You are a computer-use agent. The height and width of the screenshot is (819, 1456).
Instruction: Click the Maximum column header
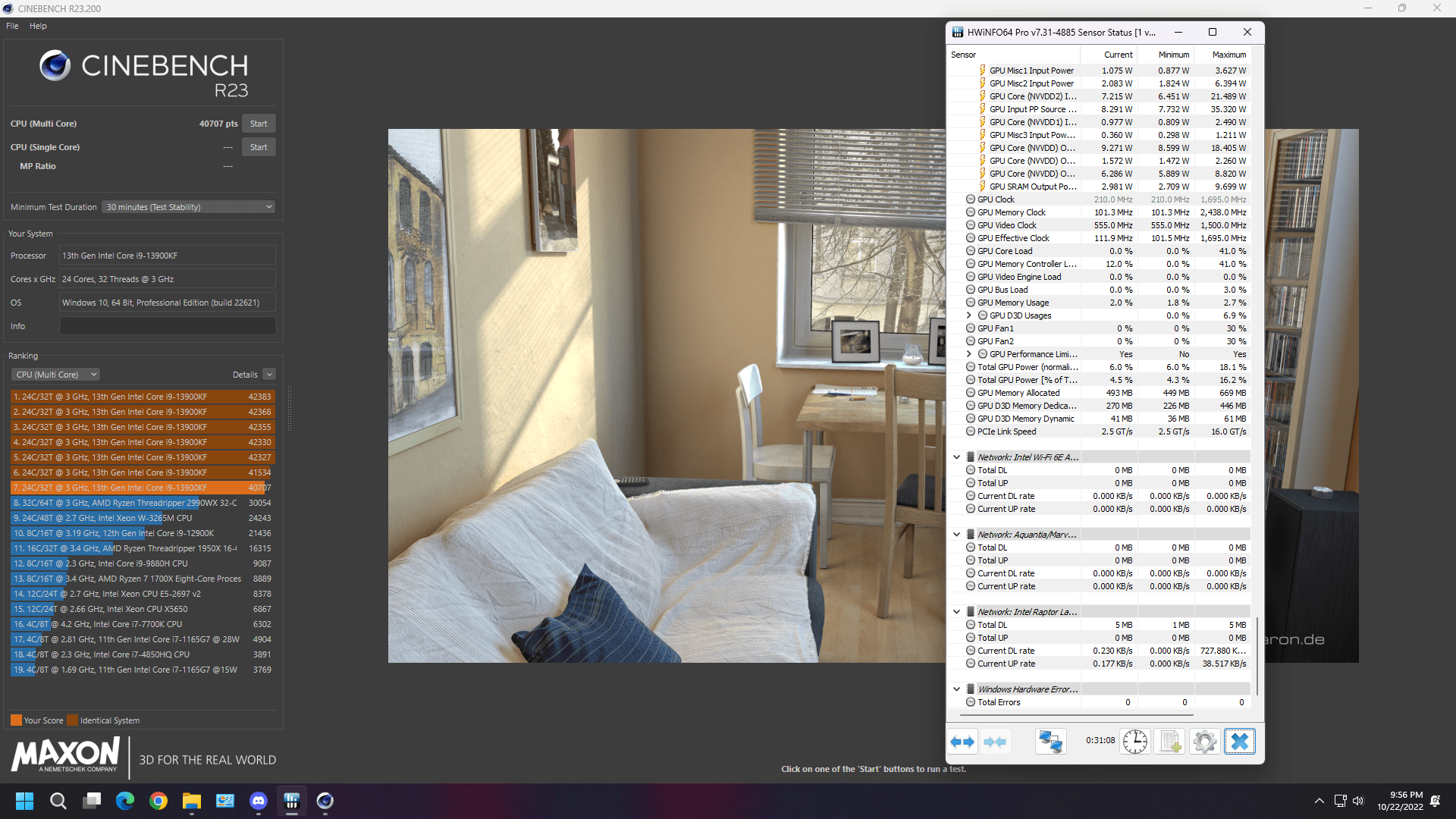coord(1222,55)
